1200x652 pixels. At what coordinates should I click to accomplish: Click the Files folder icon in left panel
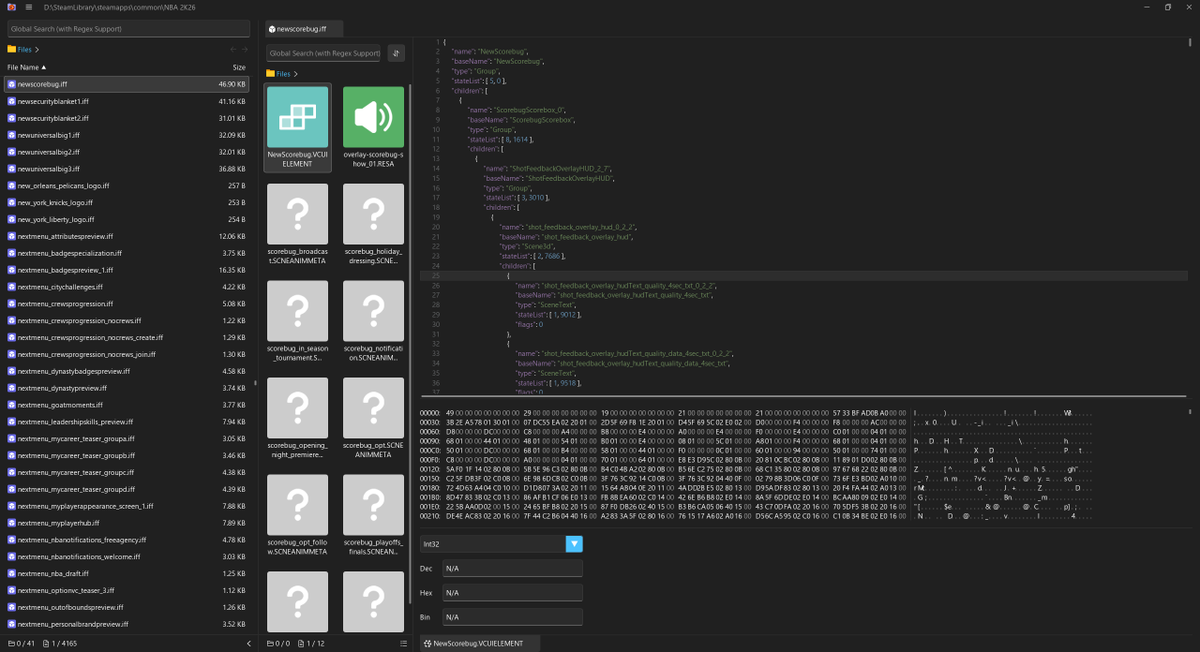(12, 49)
